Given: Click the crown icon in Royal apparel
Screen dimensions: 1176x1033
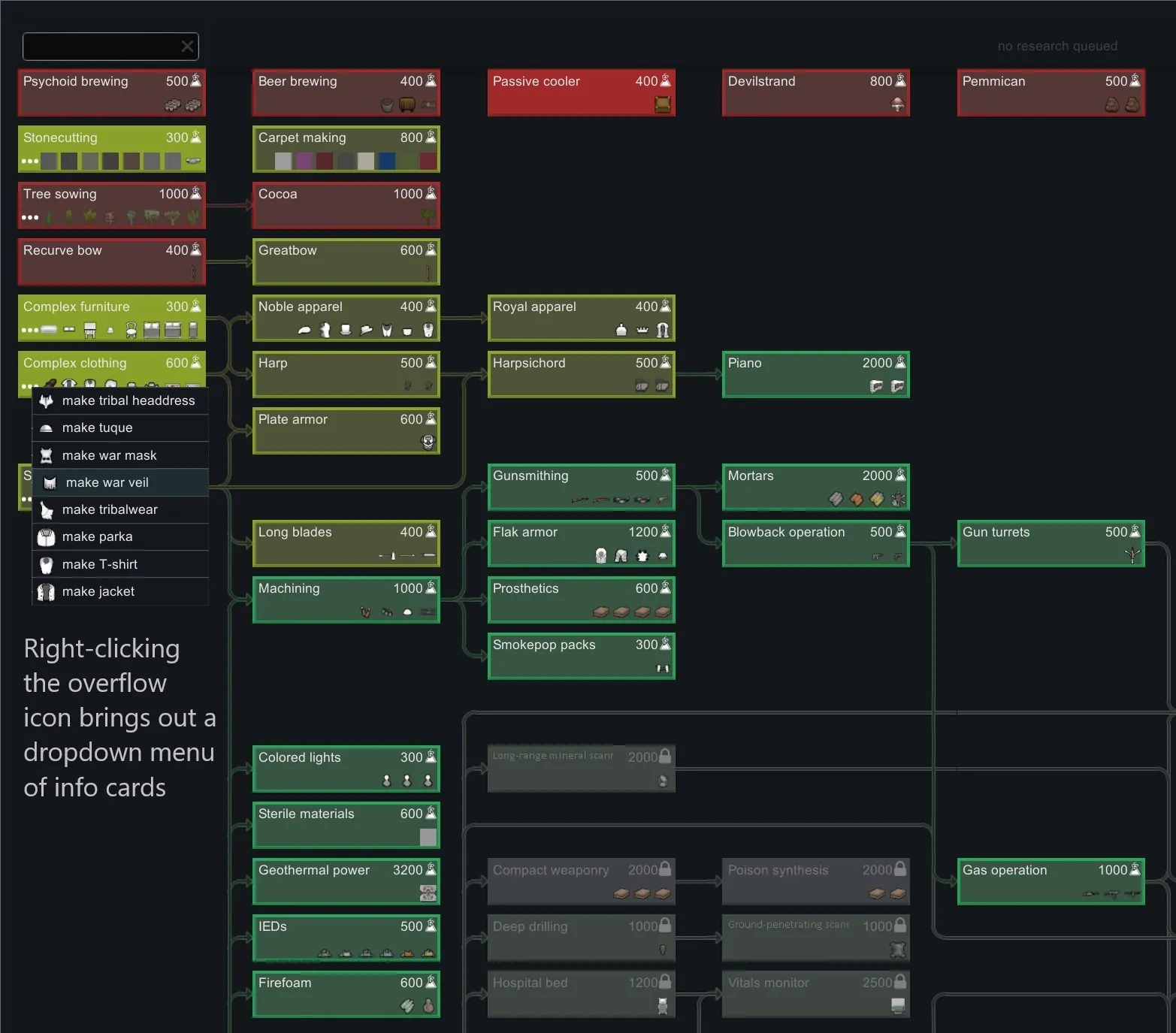Looking at the screenshot, I should pyautogui.click(x=642, y=330).
